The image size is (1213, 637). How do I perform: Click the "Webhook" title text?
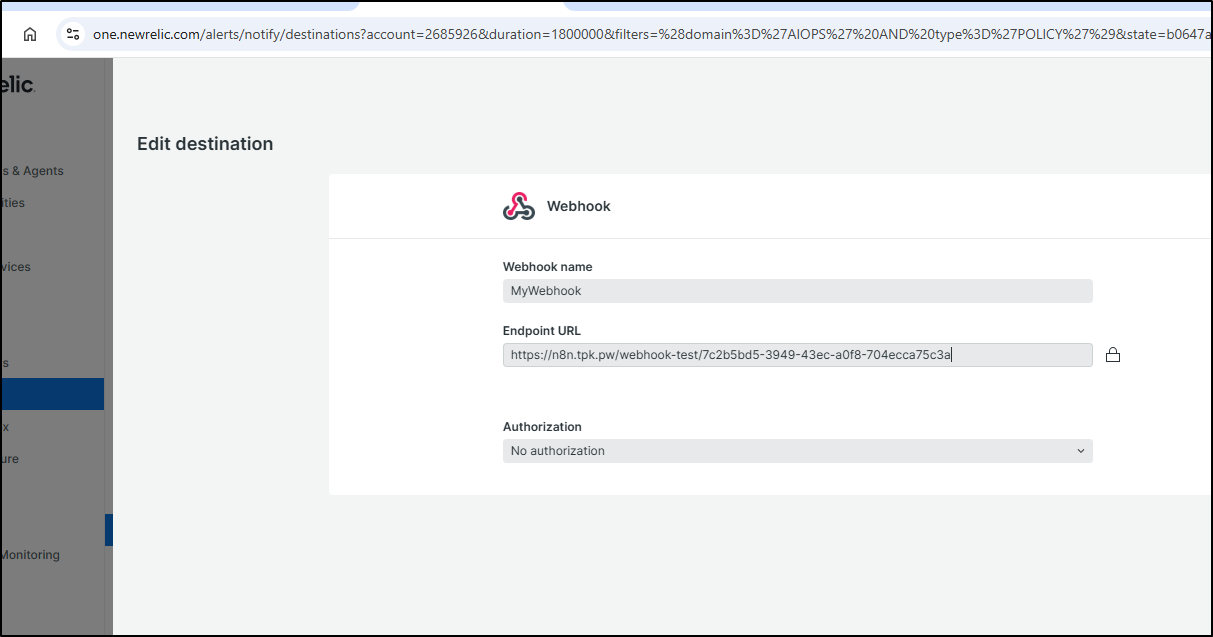point(579,206)
